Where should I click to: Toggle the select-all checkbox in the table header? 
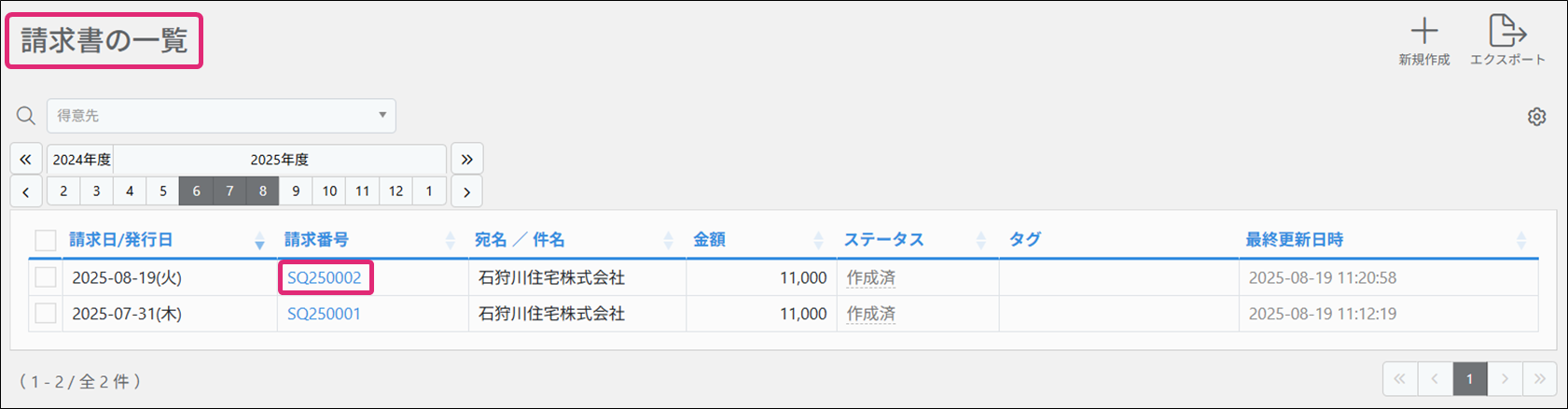tap(46, 240)
